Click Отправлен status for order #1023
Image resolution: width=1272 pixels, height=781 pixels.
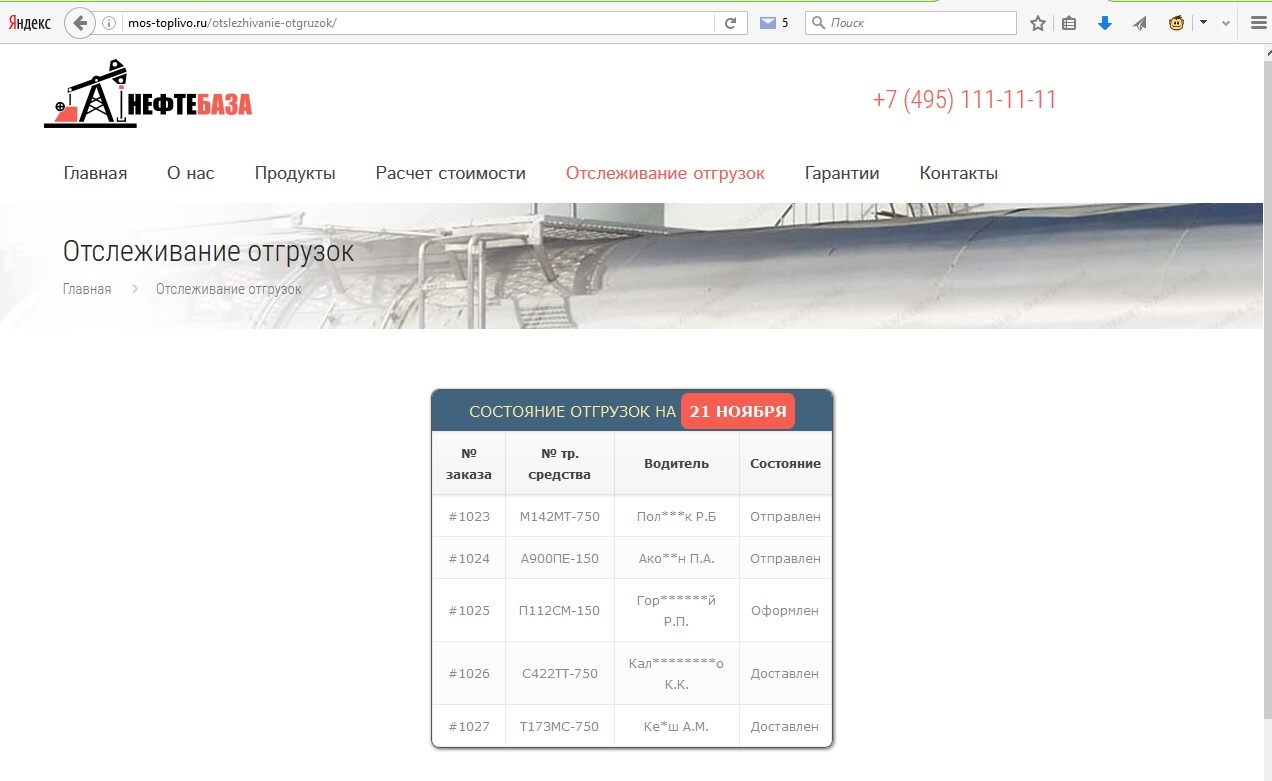(x=786, y=517)
